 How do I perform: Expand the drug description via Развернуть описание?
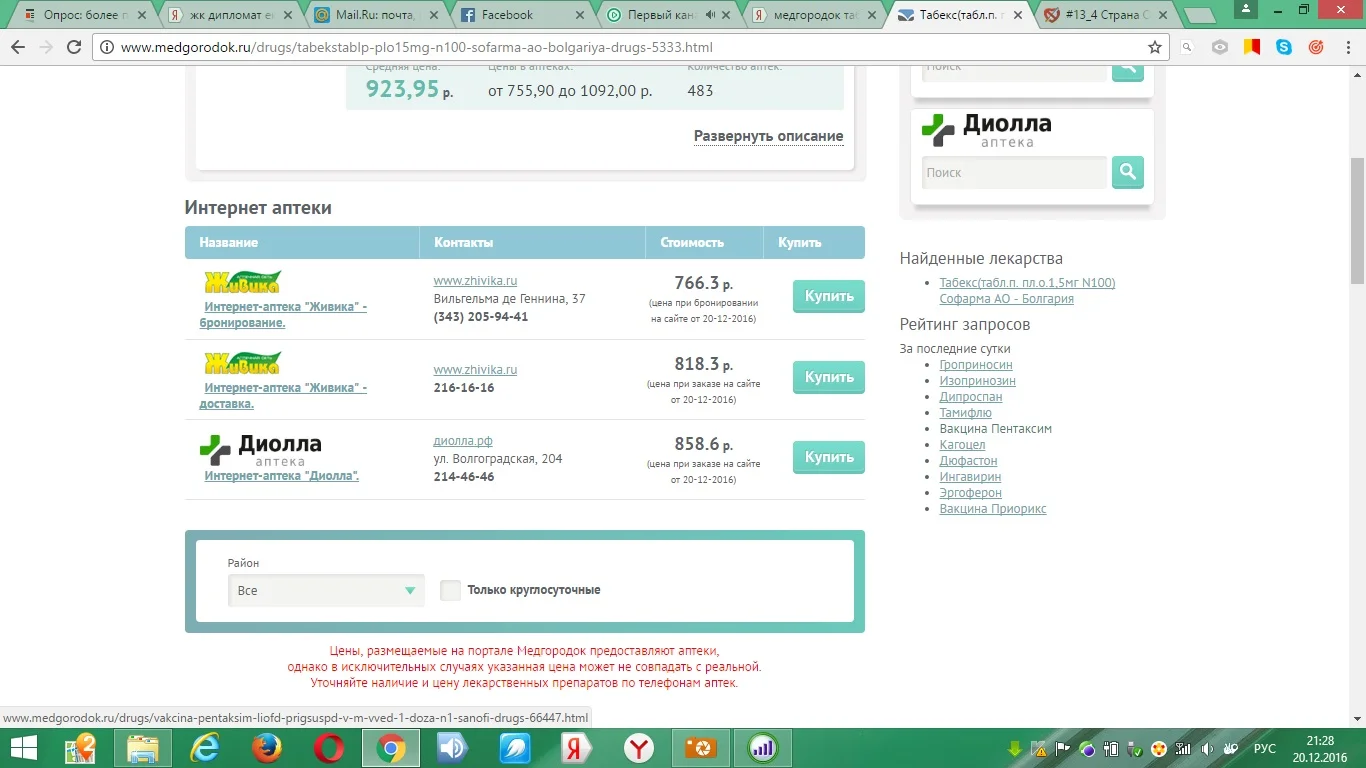(768, 136)
